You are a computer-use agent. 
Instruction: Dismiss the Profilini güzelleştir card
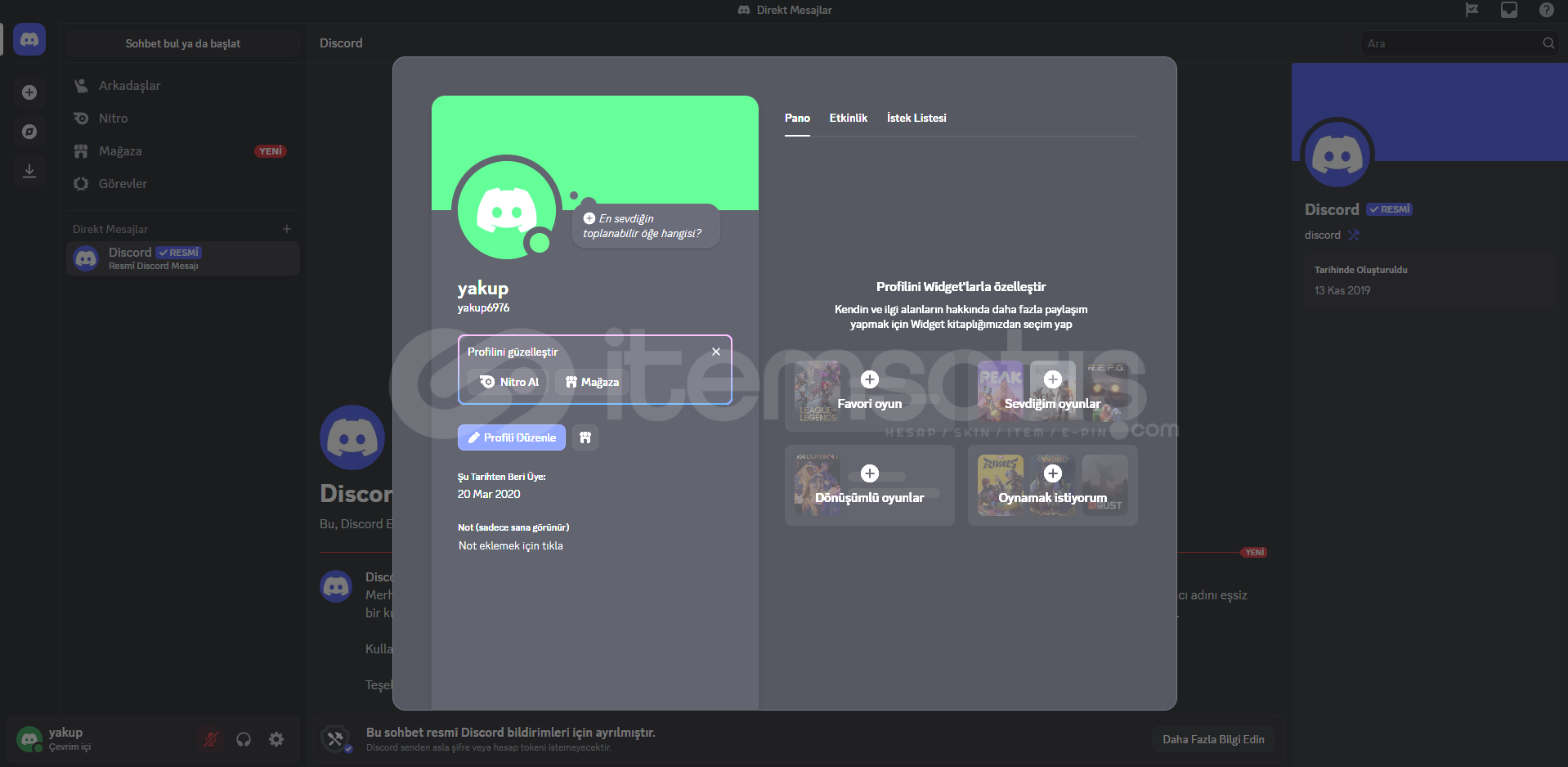[716, 352]
